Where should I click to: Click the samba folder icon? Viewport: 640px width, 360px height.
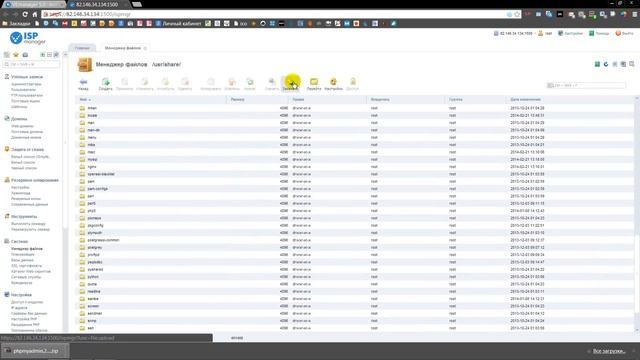click(82, 299)
